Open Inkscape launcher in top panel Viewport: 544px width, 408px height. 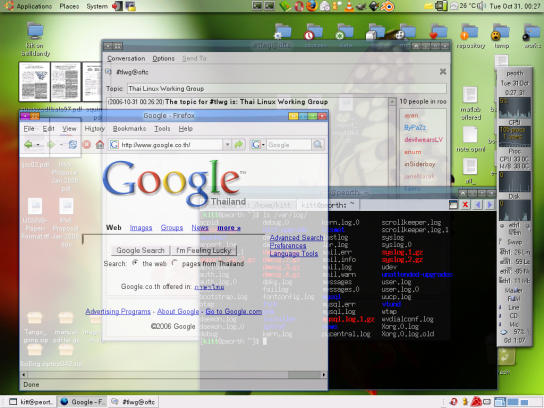(374, 6)
